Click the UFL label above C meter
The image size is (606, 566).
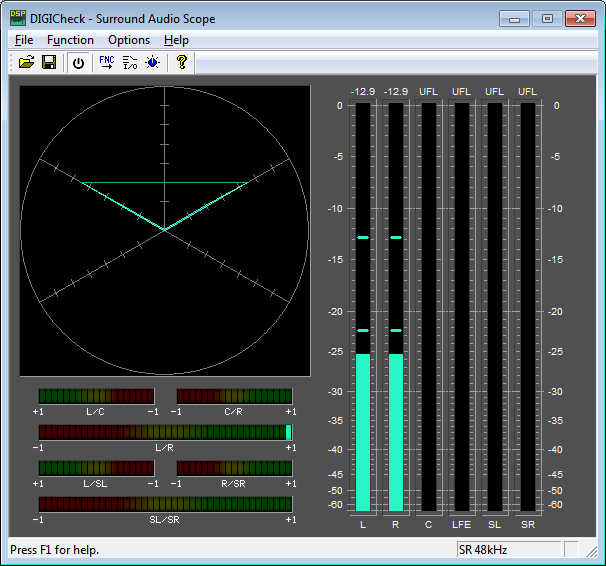tap(429, 92)
